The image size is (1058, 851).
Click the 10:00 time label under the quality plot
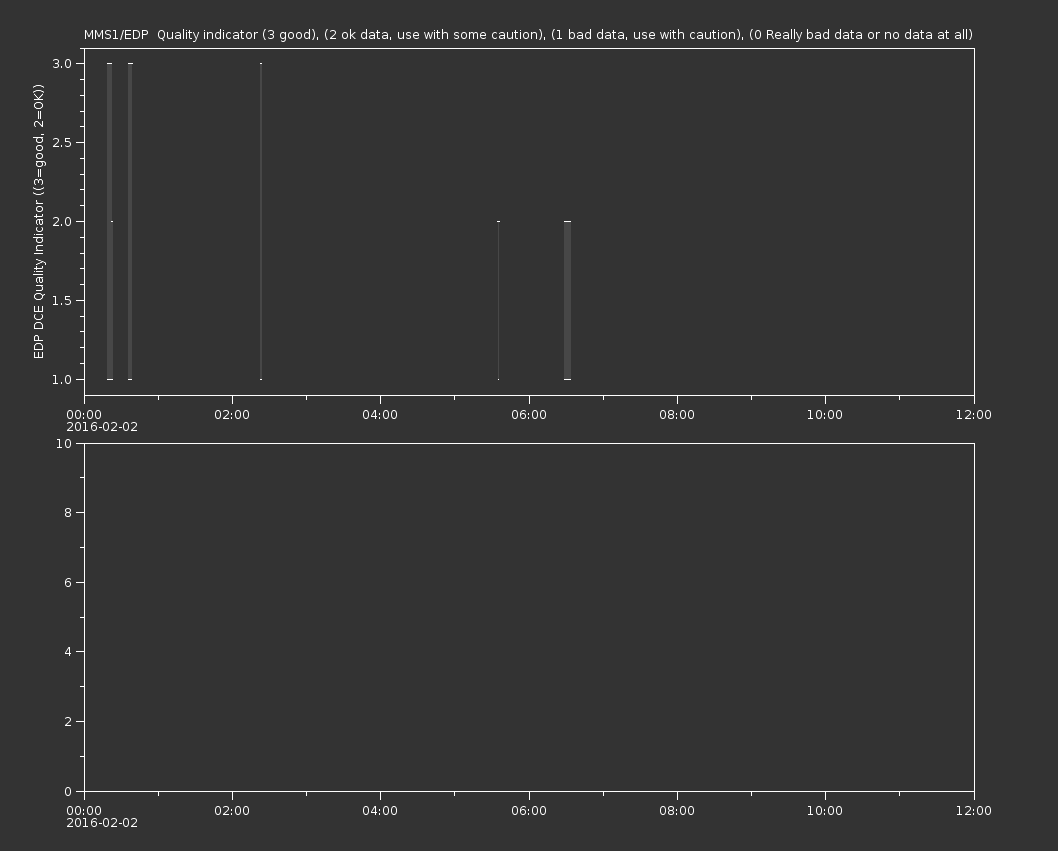coord(825,414)
